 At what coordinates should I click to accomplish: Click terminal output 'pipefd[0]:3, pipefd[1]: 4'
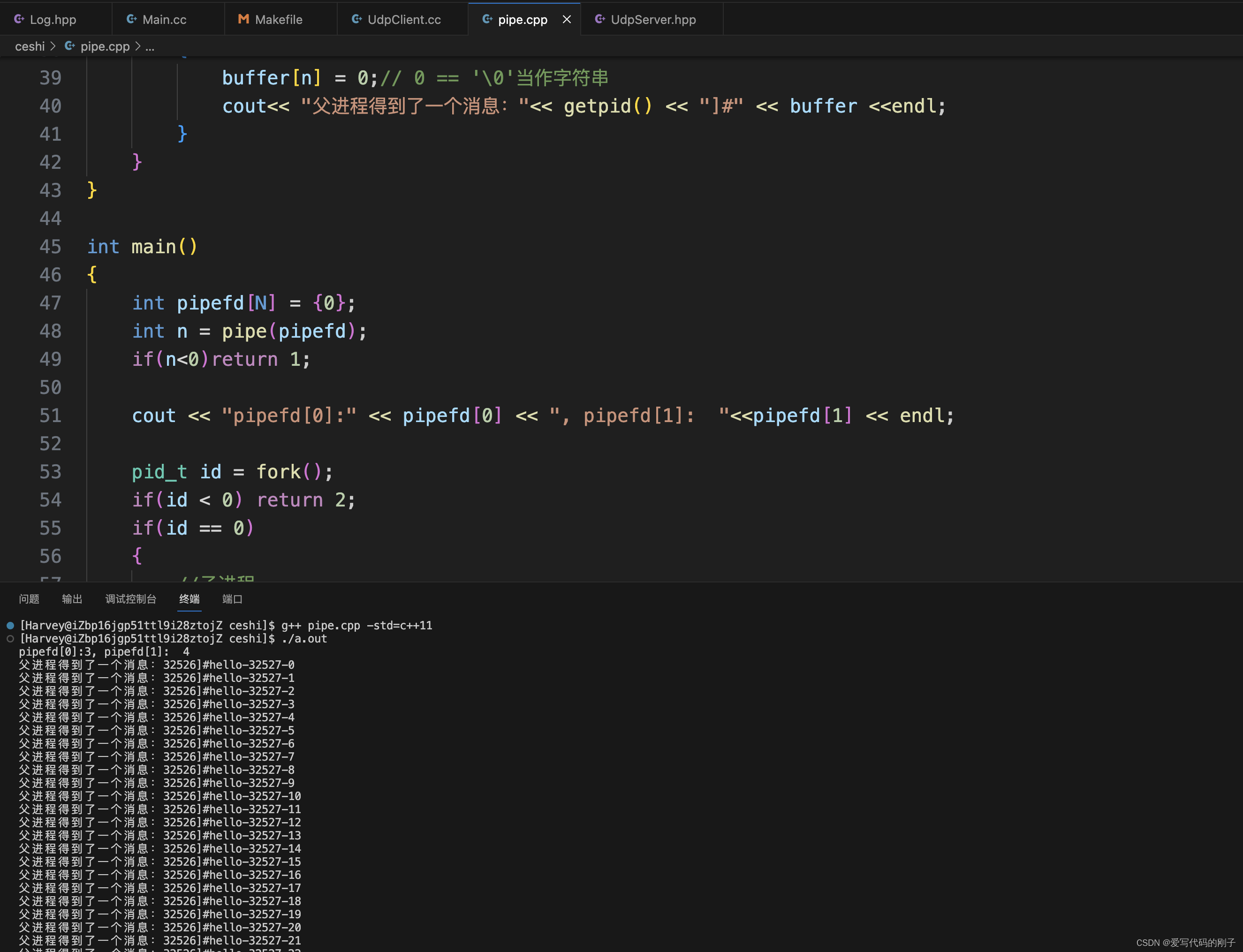pyautogui.click(x=104, y=652)
